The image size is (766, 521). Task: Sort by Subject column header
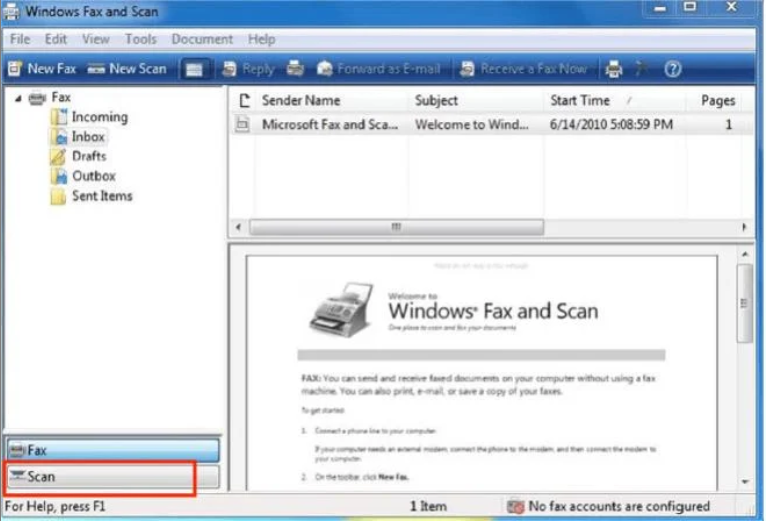pos(476,100)
